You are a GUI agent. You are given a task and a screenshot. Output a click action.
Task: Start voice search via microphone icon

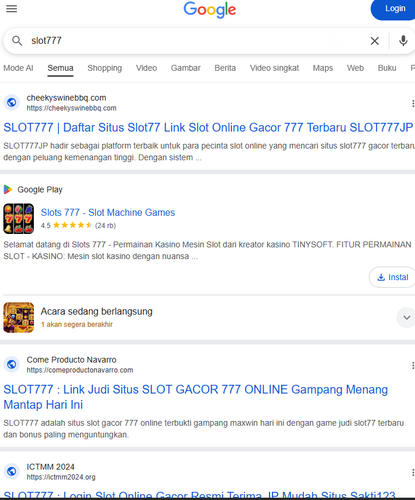[403, 41]
